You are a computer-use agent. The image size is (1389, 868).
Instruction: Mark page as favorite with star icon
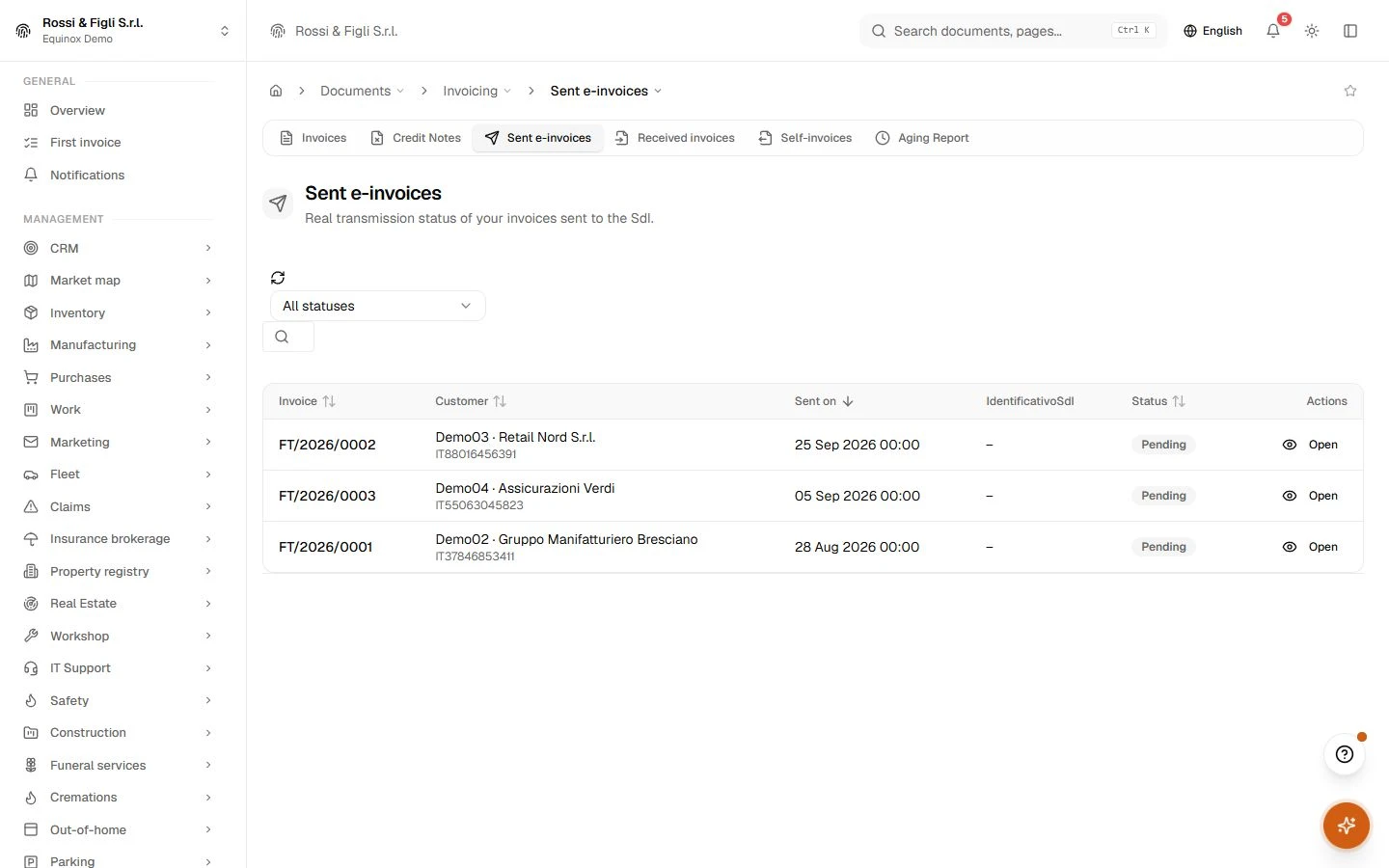[1350, 91]
